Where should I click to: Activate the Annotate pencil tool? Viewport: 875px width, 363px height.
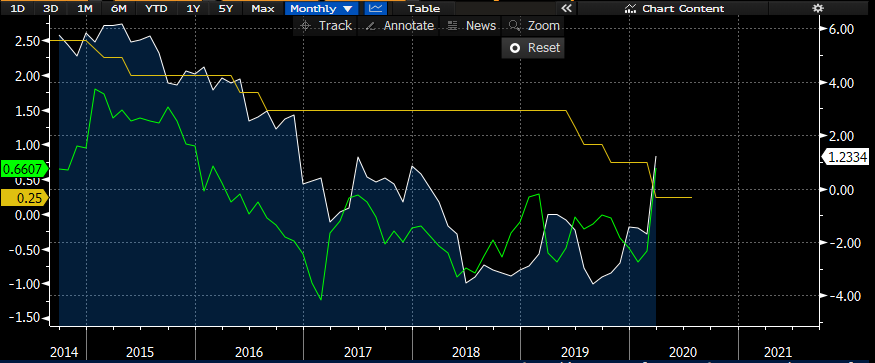400,26
